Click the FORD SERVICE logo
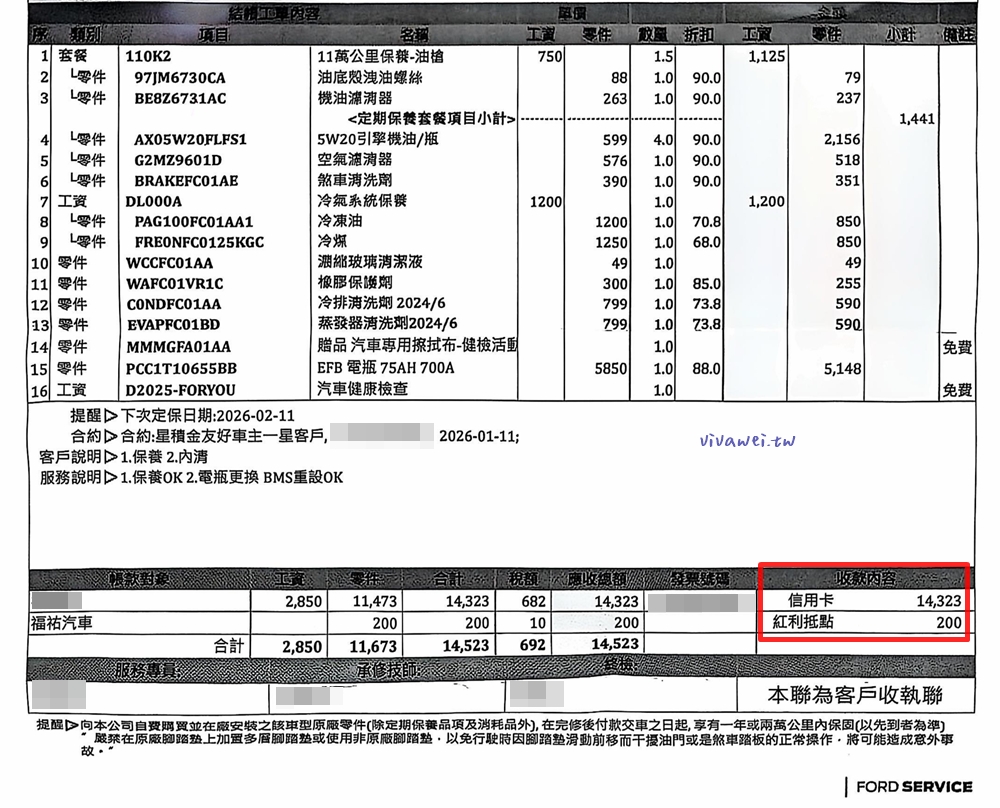This screenshot has width=1000, height=808. pyautogui.click(x=909, y=787)
